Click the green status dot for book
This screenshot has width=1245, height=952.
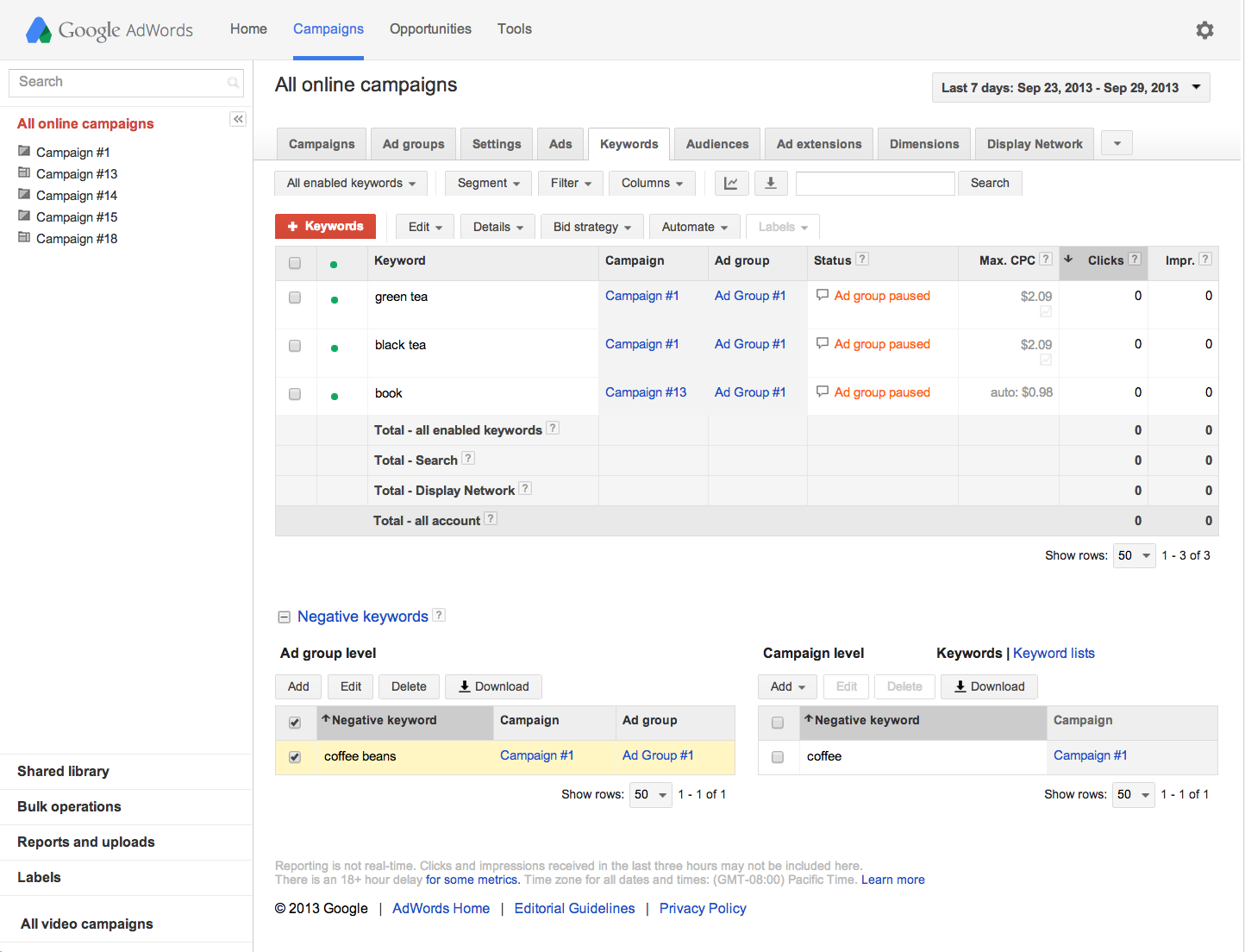click(335, 397)
